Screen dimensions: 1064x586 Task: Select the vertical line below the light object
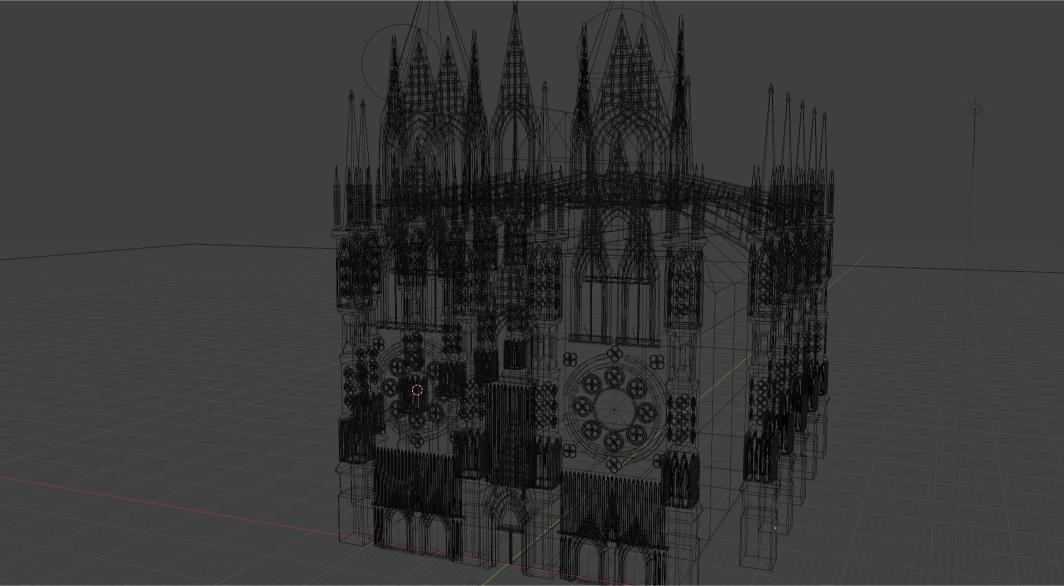point(973,200)
